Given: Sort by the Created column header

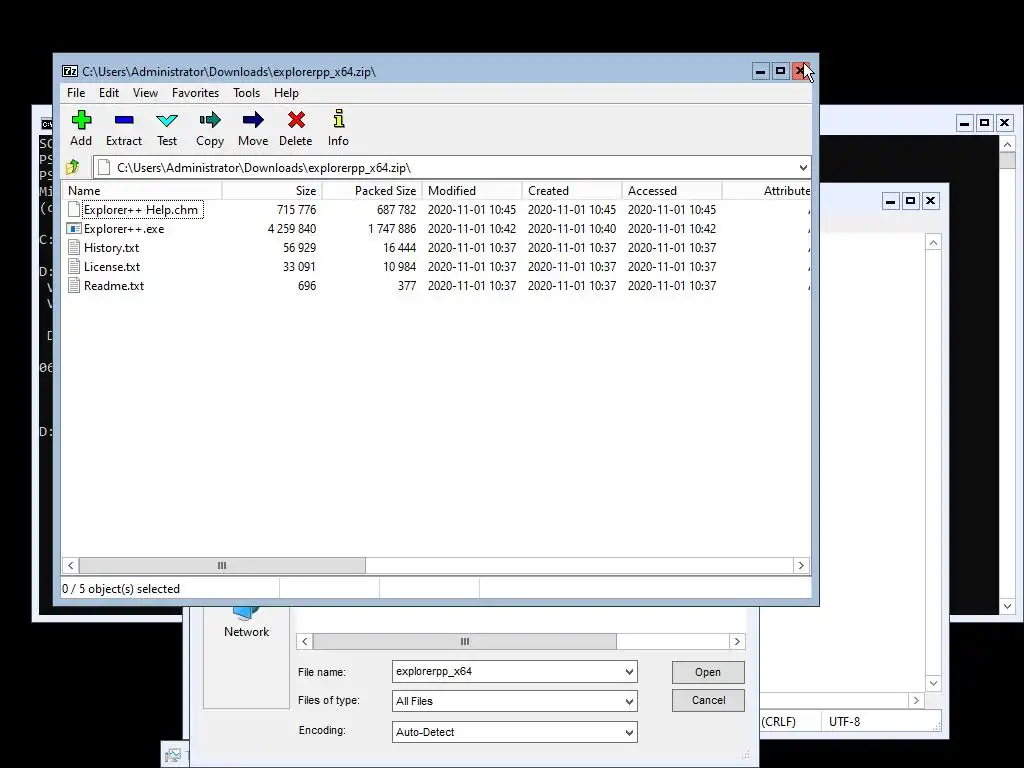Looking at the screenshot, I should pos(571,191).
